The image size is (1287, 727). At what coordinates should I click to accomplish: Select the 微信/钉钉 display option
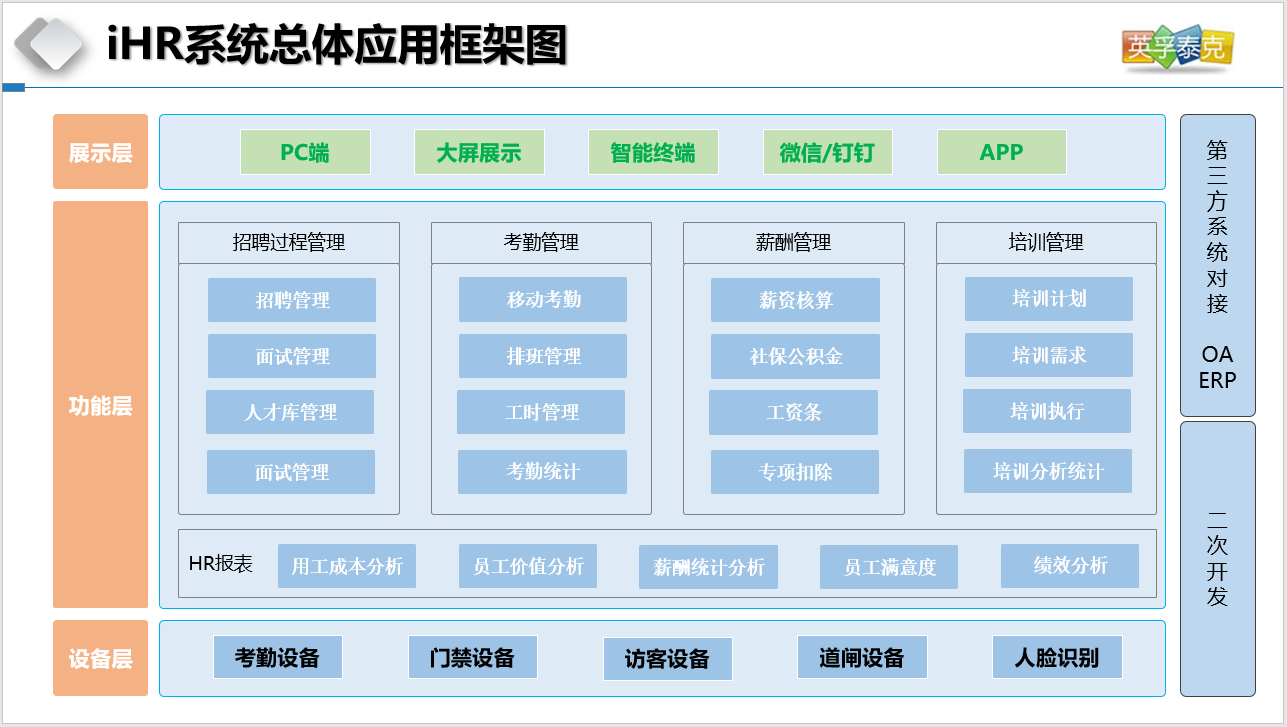point(827,153)
